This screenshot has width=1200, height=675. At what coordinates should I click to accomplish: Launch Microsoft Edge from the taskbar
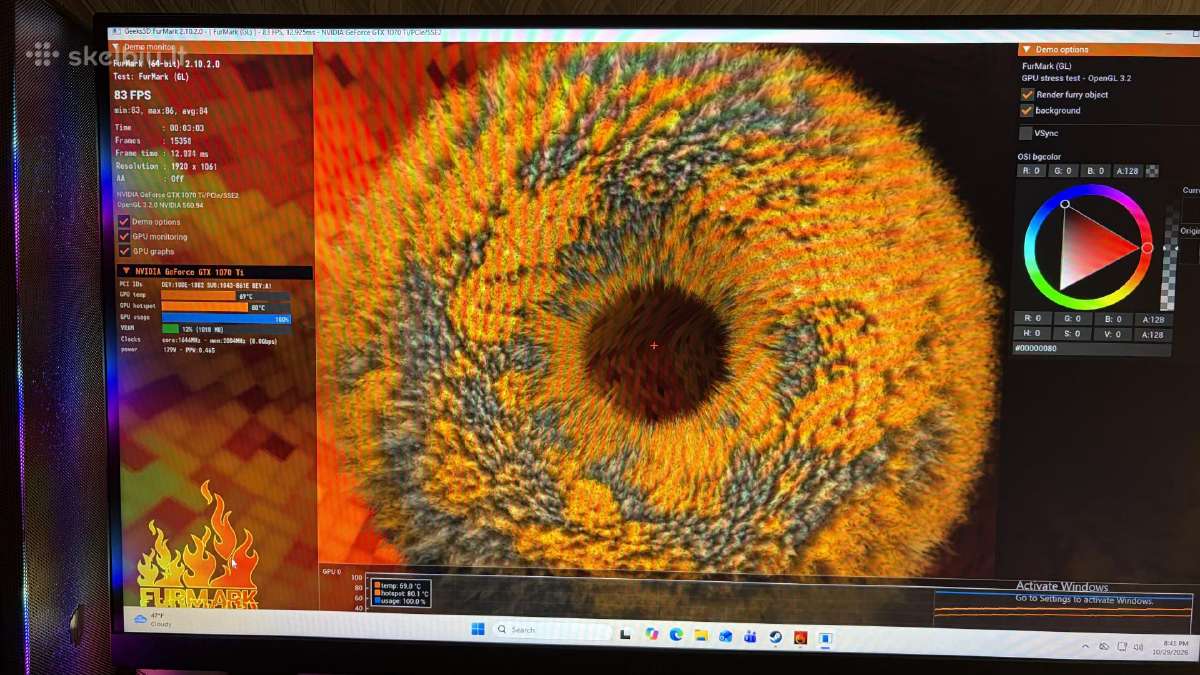676,635
